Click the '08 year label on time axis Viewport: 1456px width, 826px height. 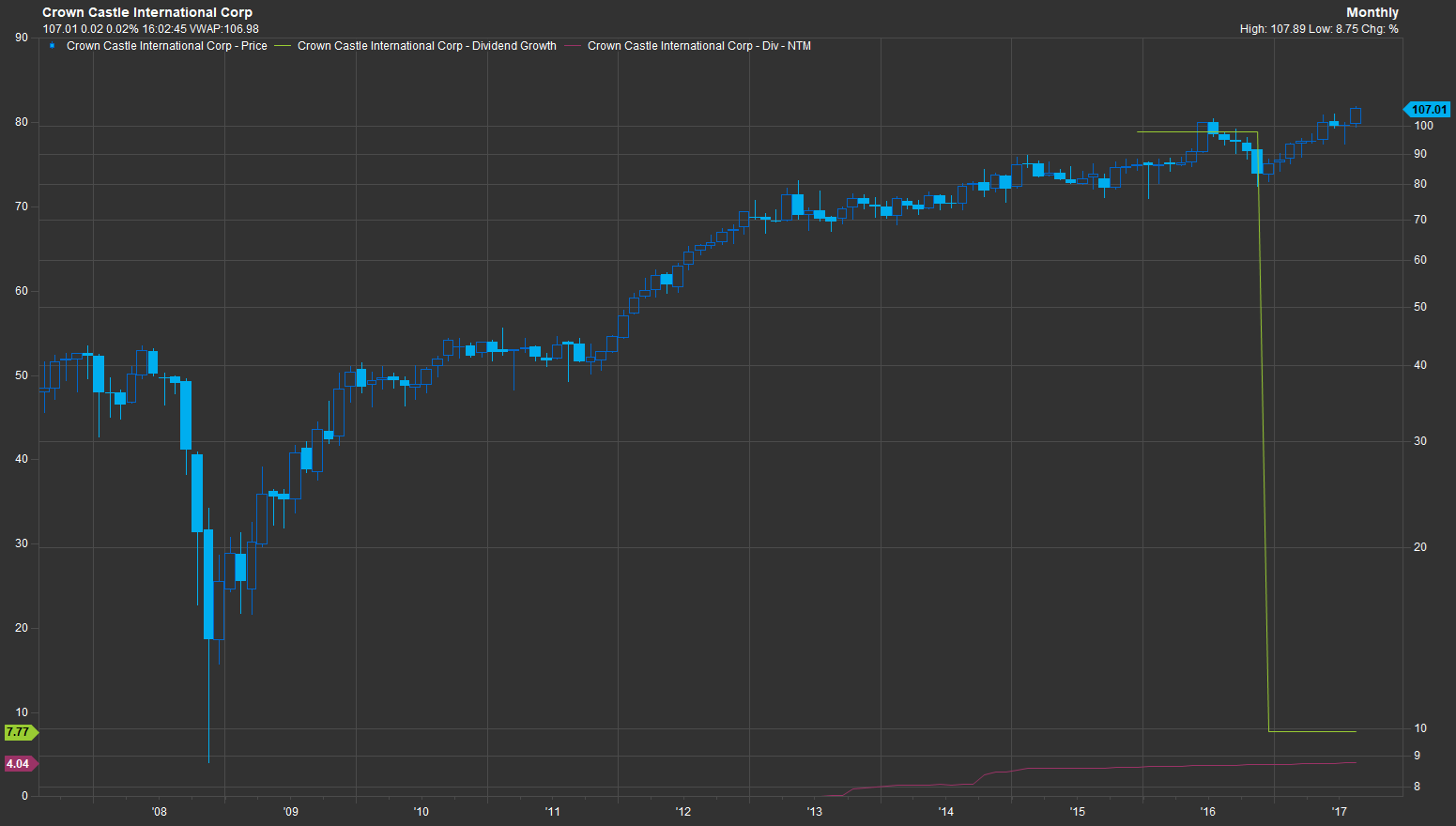click(159, 812)
